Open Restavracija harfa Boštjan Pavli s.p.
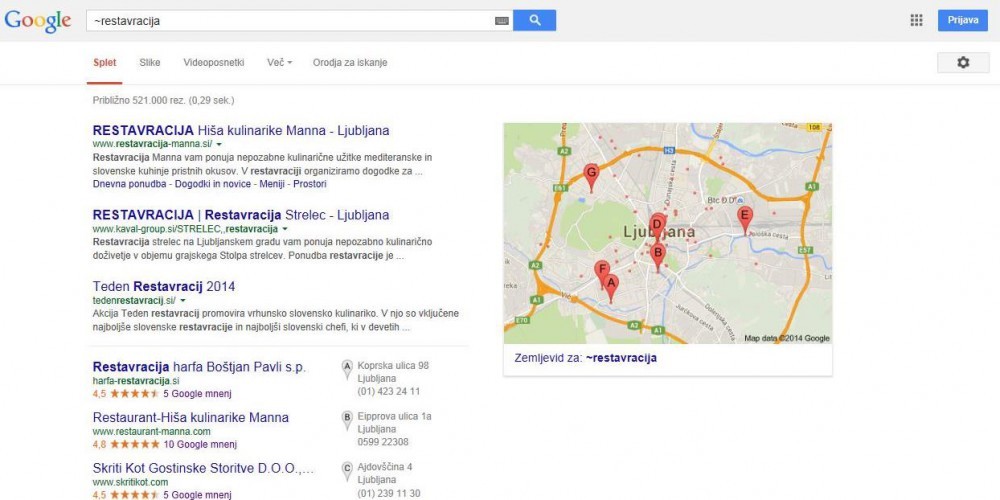Screen dimensions: 1000x500 click(x=200, y=367)
